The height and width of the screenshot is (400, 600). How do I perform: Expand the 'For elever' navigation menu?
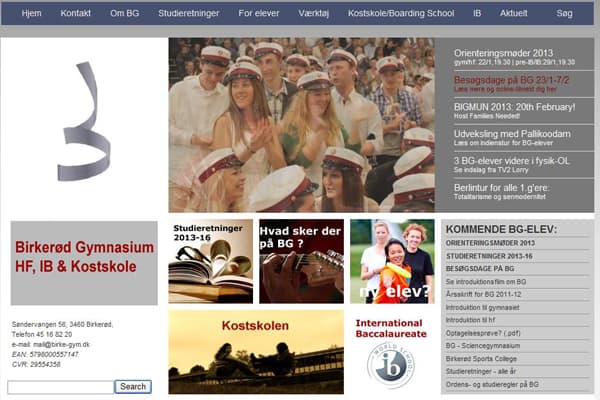point(259,14)
